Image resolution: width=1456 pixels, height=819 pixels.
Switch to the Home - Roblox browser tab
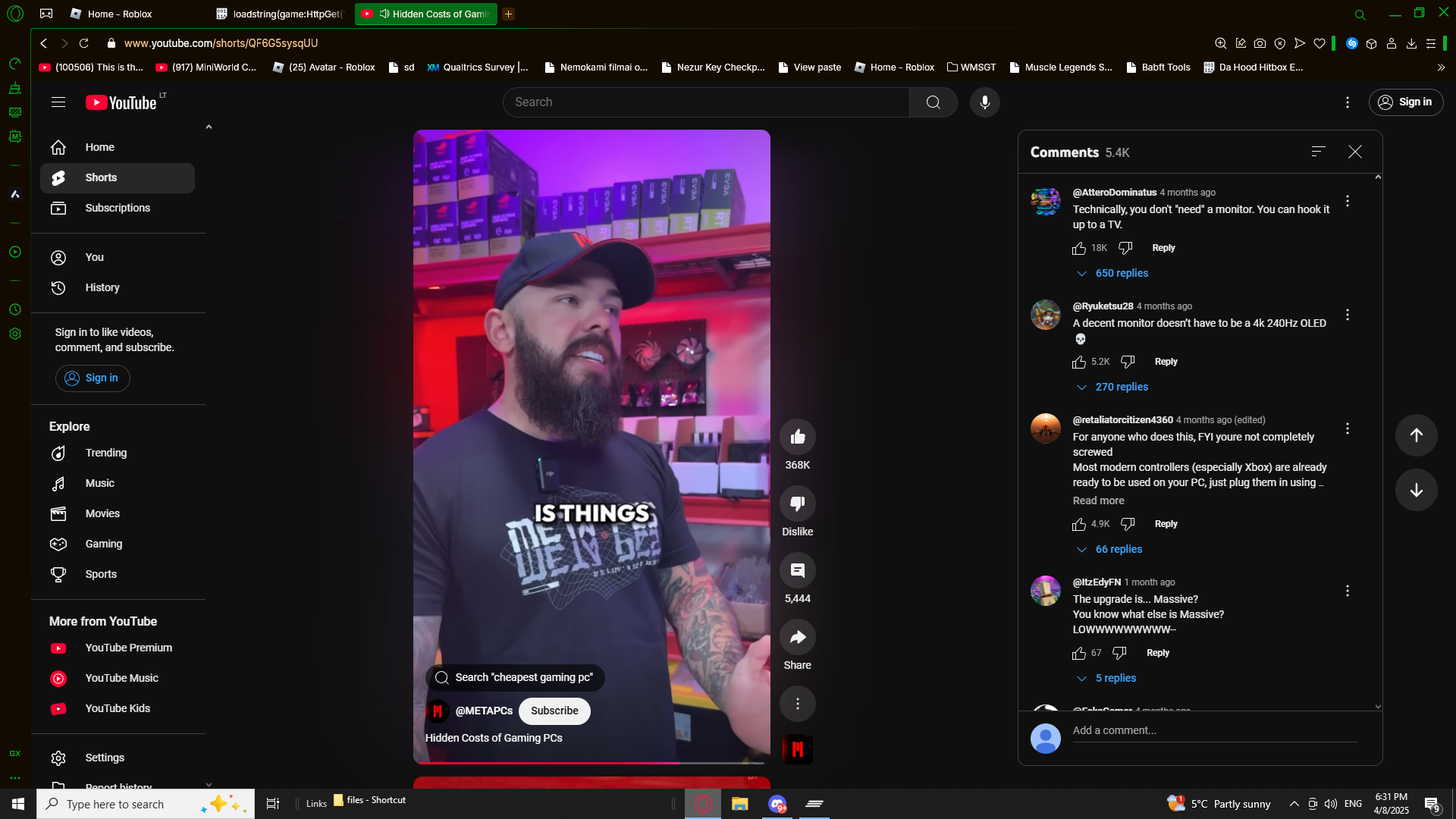point(120,14)
